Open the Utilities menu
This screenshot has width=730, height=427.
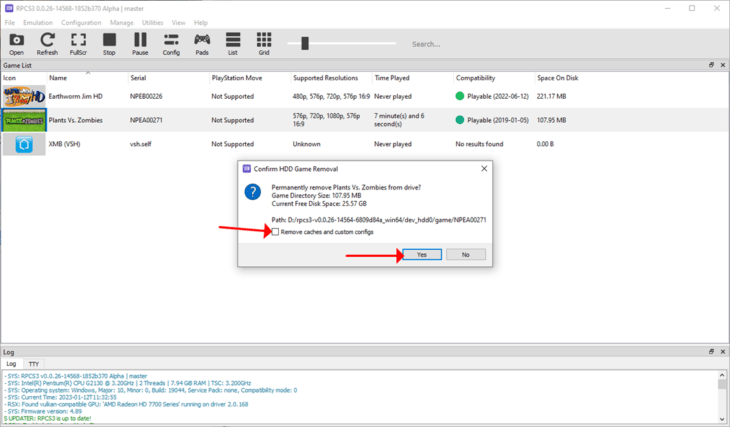point(152,22)
